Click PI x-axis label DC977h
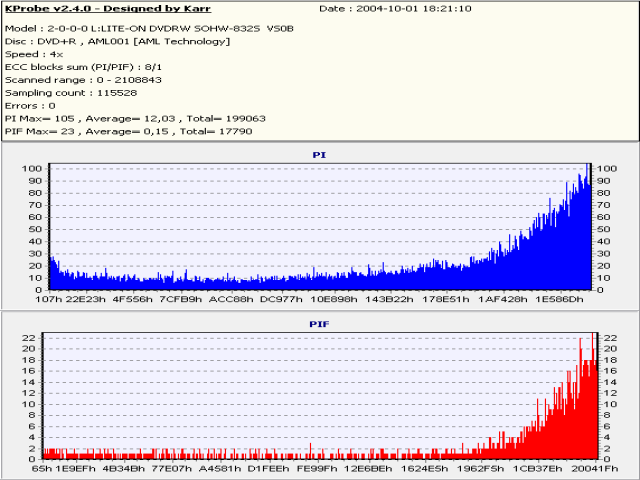This screenshot has height=480, width=640. (281, 299)
